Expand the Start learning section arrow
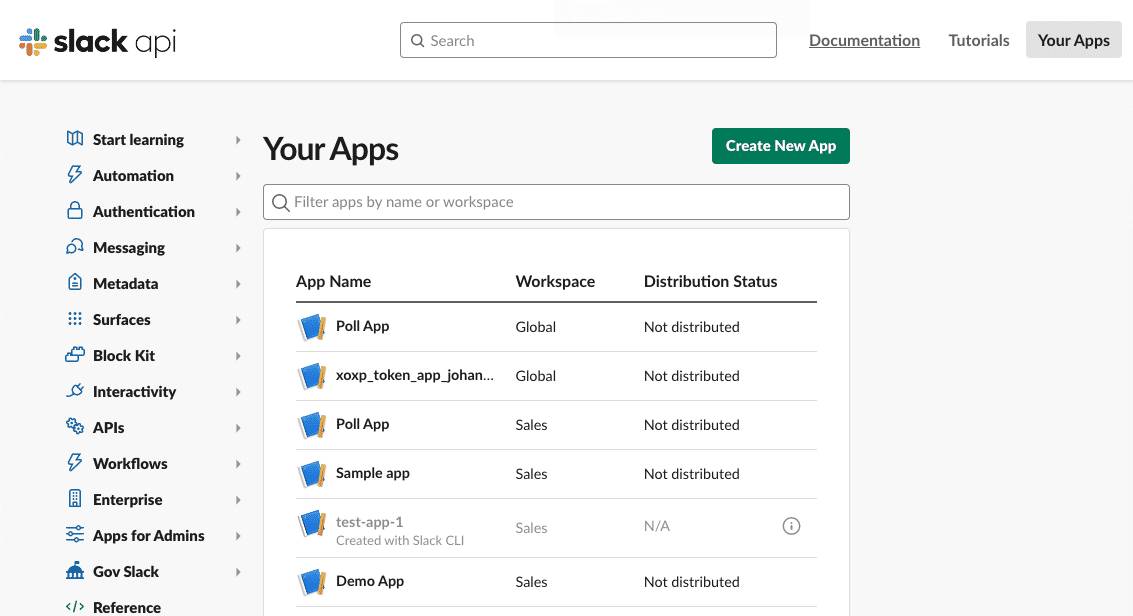This screenshot has height=616, width=1133. tap(238, 140)
